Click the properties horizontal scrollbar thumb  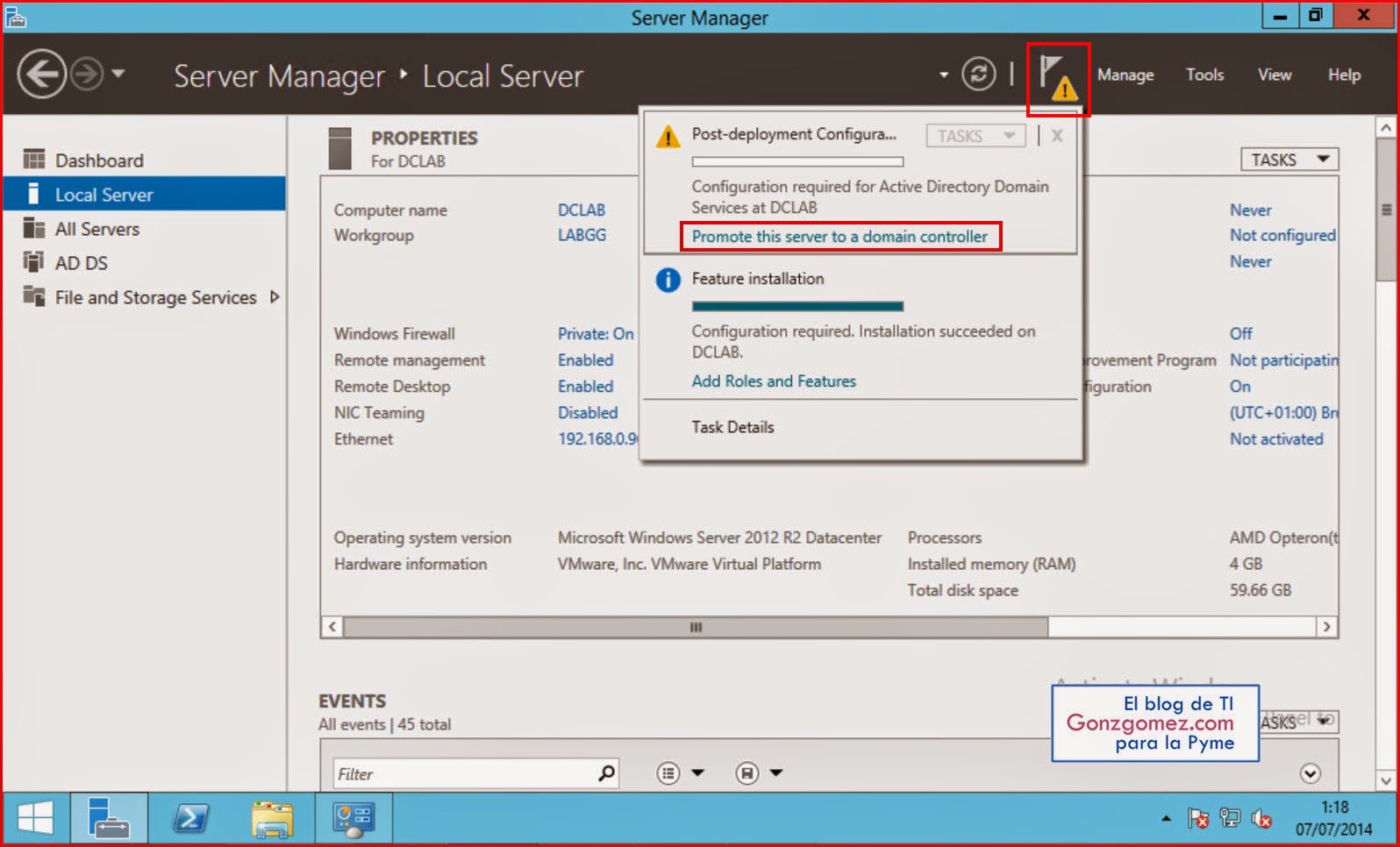coord(696,627)
